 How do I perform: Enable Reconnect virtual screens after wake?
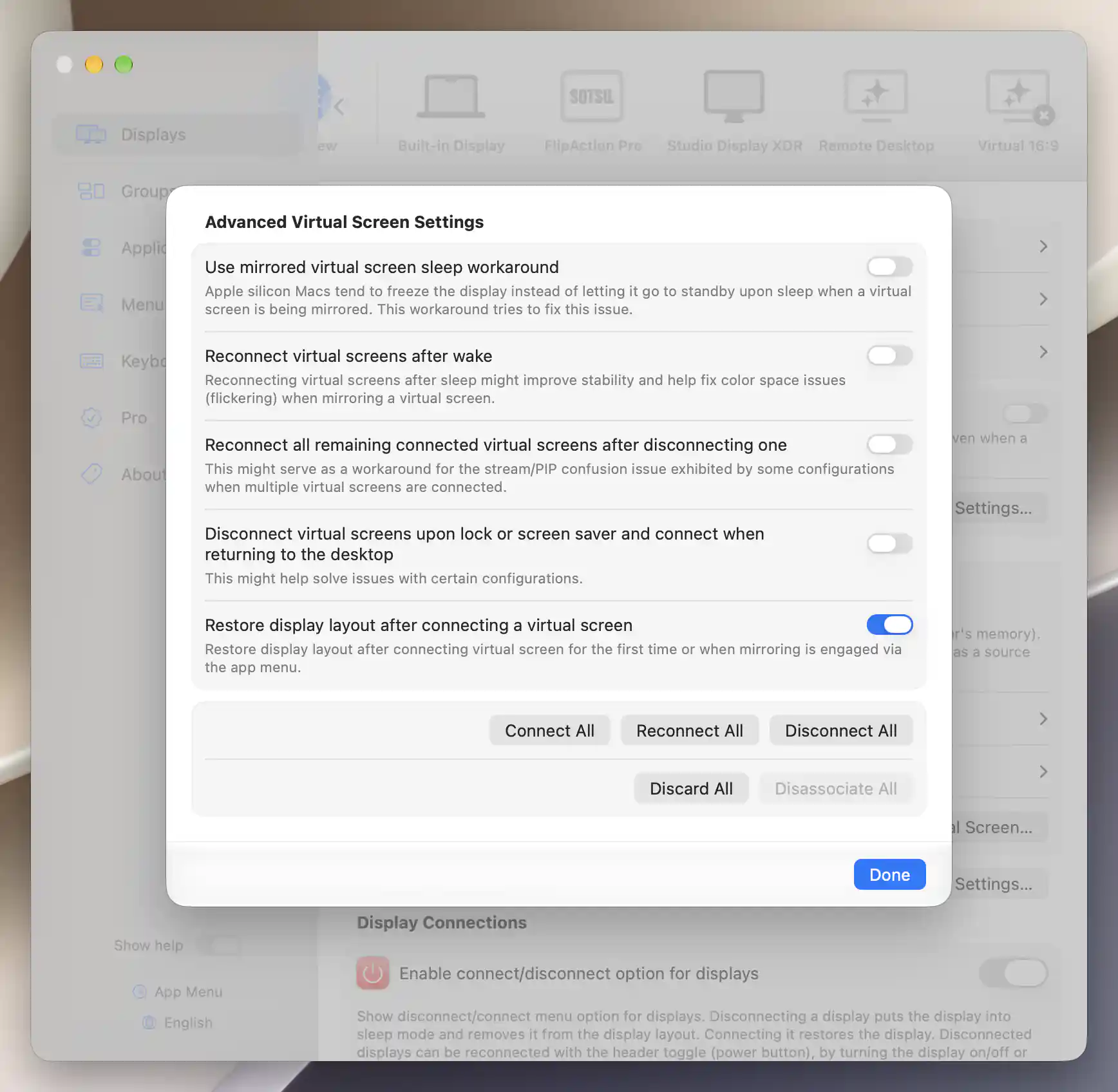(x=889, y=355)
